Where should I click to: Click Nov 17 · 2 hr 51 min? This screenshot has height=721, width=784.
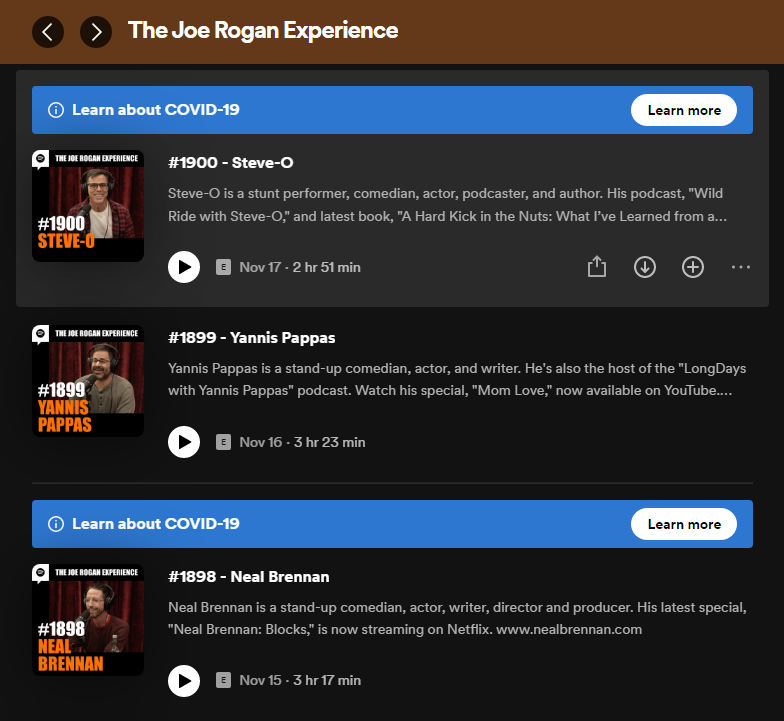(x=300, y=267)
